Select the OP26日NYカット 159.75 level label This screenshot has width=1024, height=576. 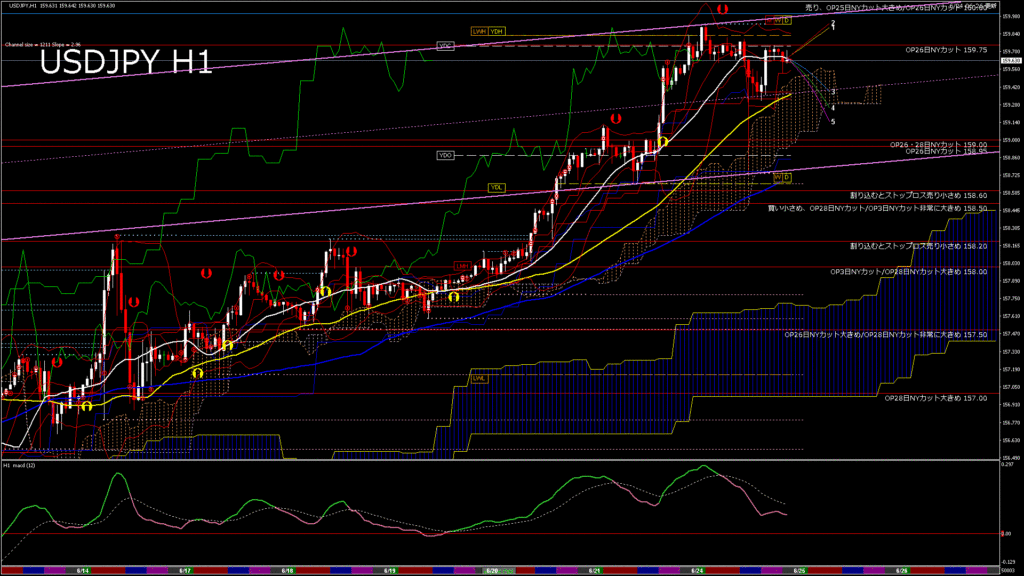tap(946, 49)
